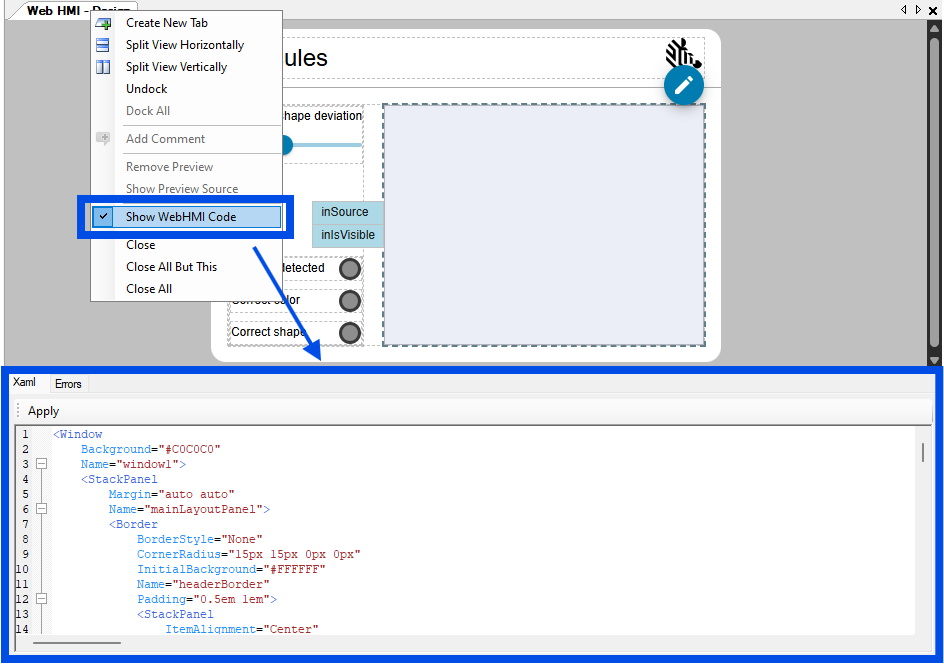Switch to the Errors tab
Image resolution: width=944 pixels, height=664 pixels.
[68, 383]
